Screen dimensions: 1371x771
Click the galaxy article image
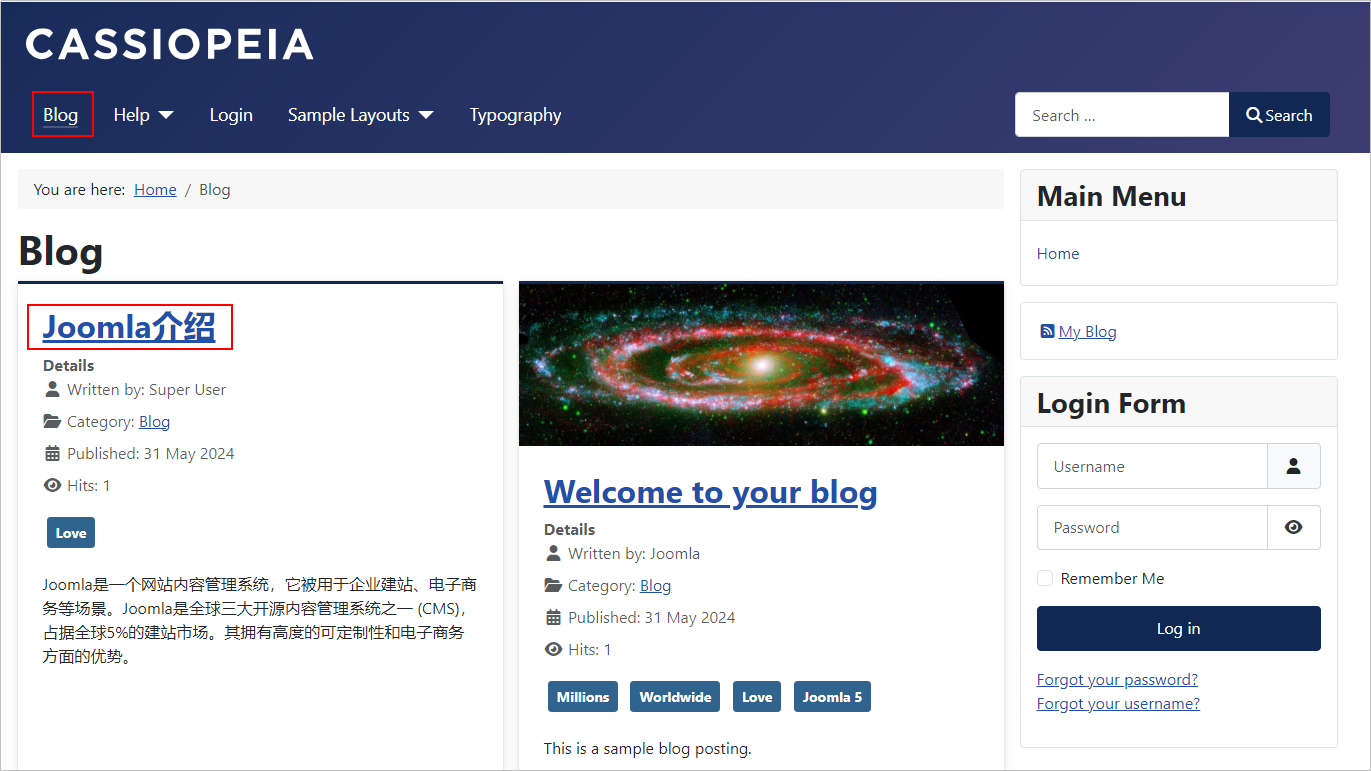[761, 364]
